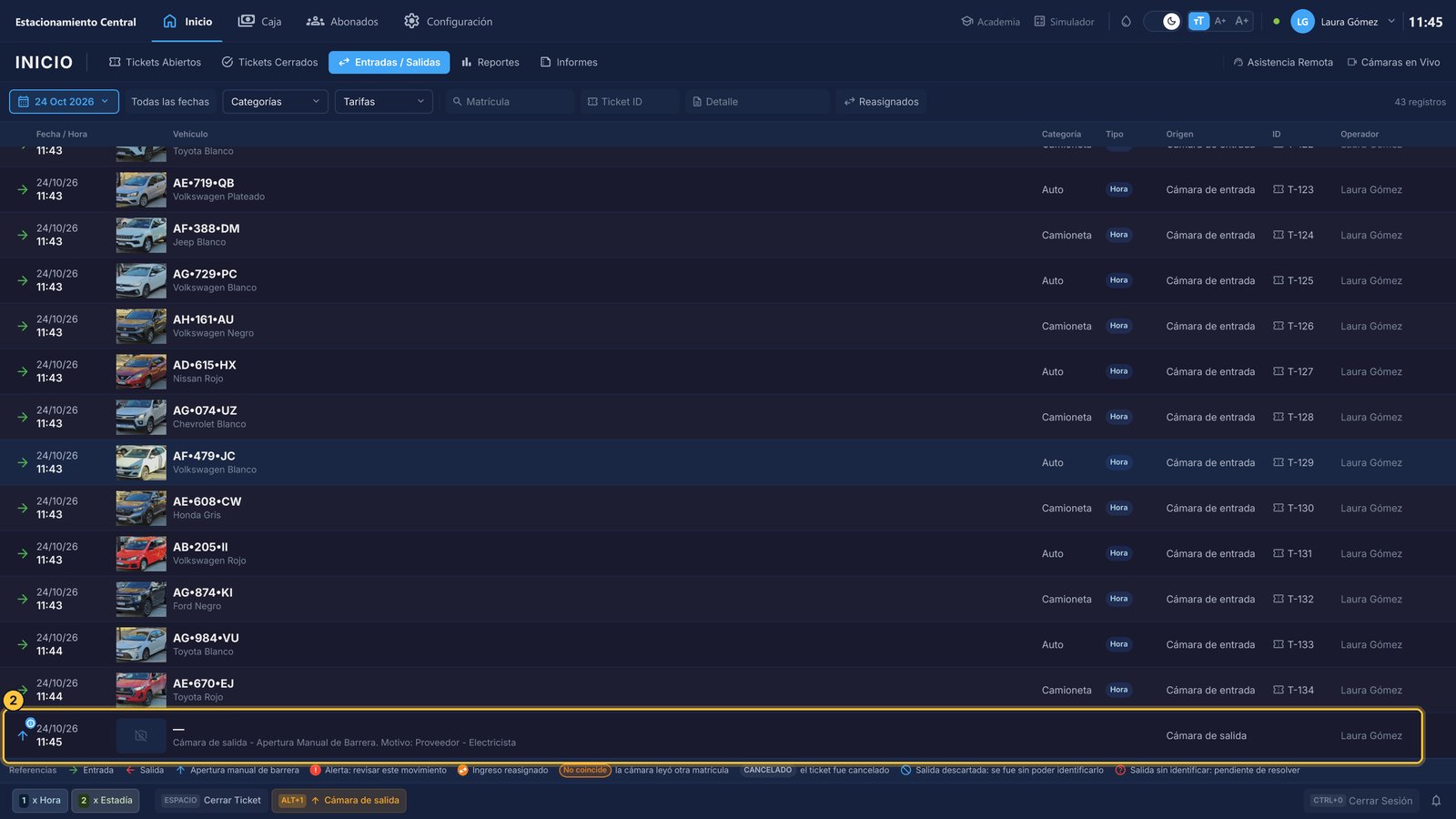Click the LG user avatar
Screen dimensions: 1456x819
pyautogui.click(x=1302, y=21)
